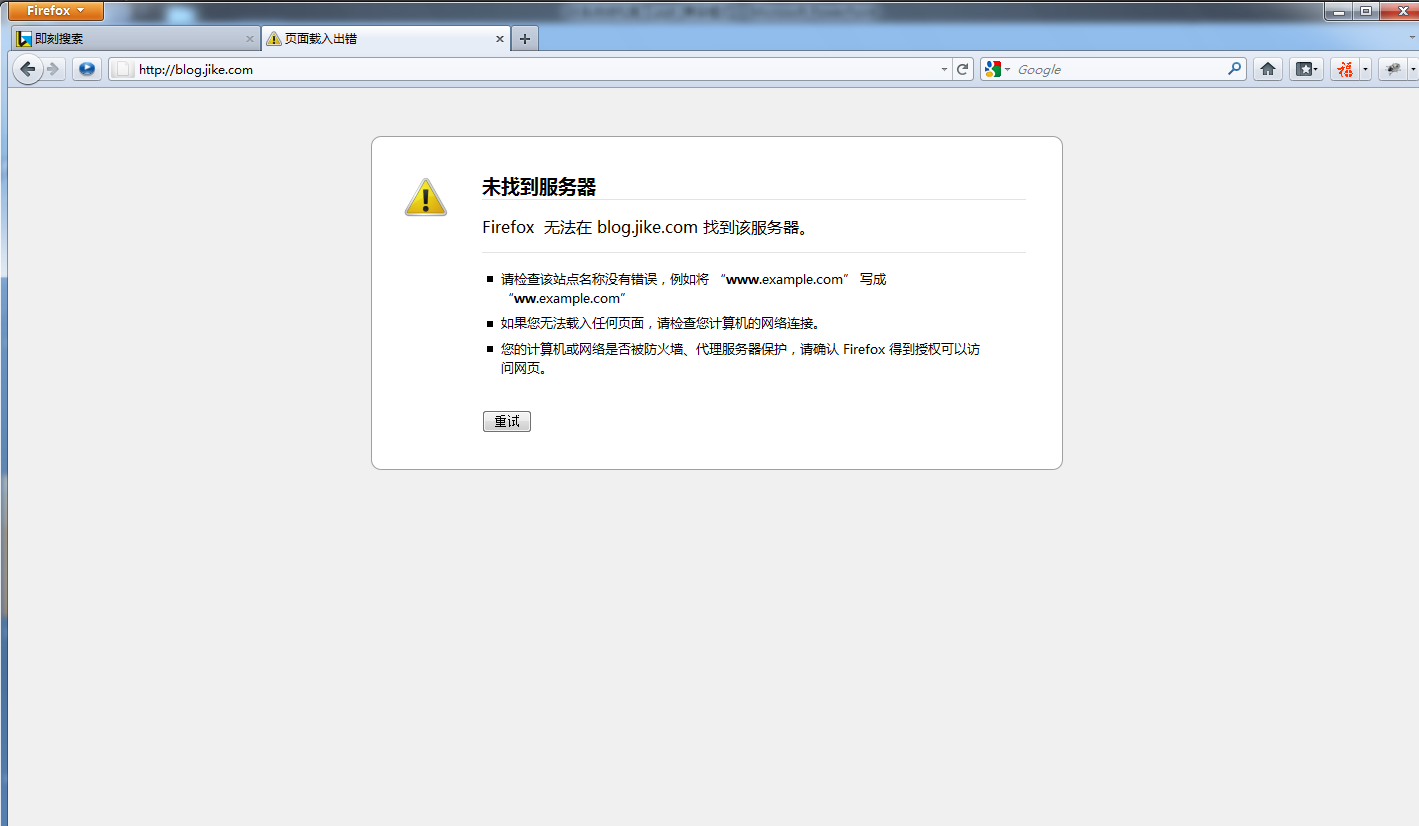Viewport: 1419px width, 826px height.
Task: Click the bullet about 网络连接
Action: [661, 323]
